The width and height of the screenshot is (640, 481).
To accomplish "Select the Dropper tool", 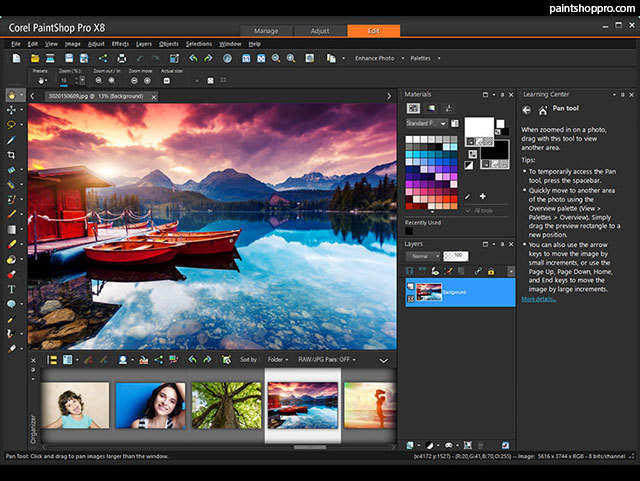I will pos(11,140).
